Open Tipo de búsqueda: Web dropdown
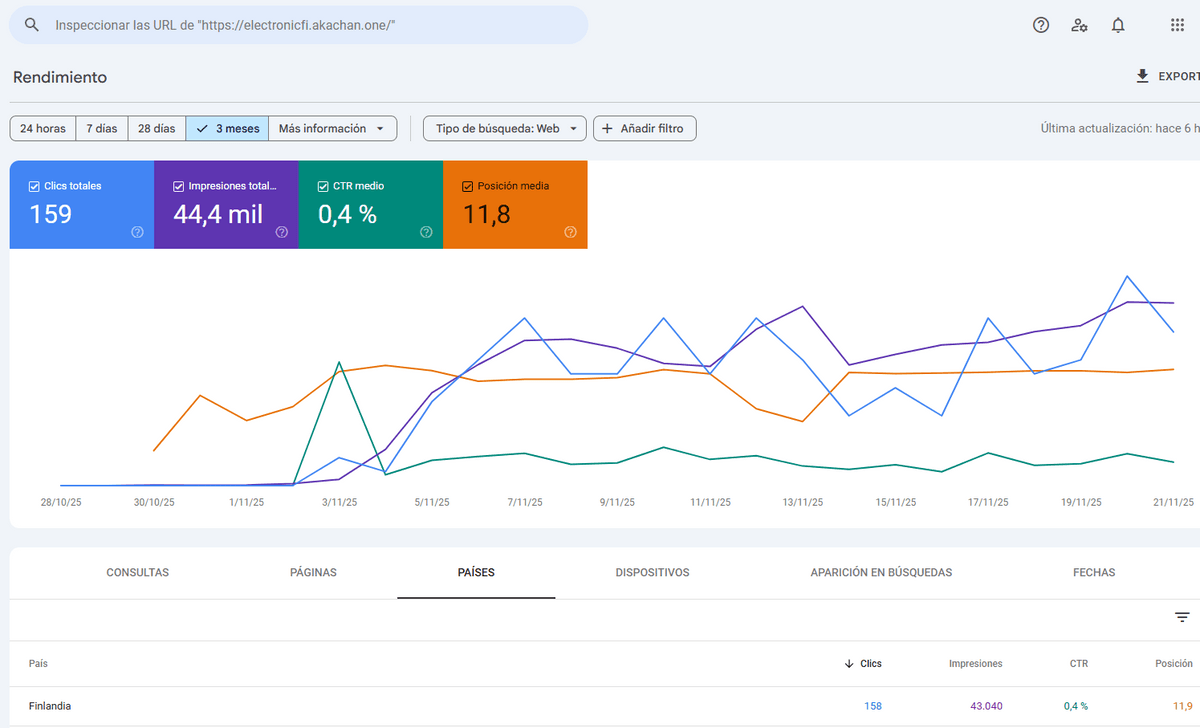1200x728 pixels. [x=504, y=129]
